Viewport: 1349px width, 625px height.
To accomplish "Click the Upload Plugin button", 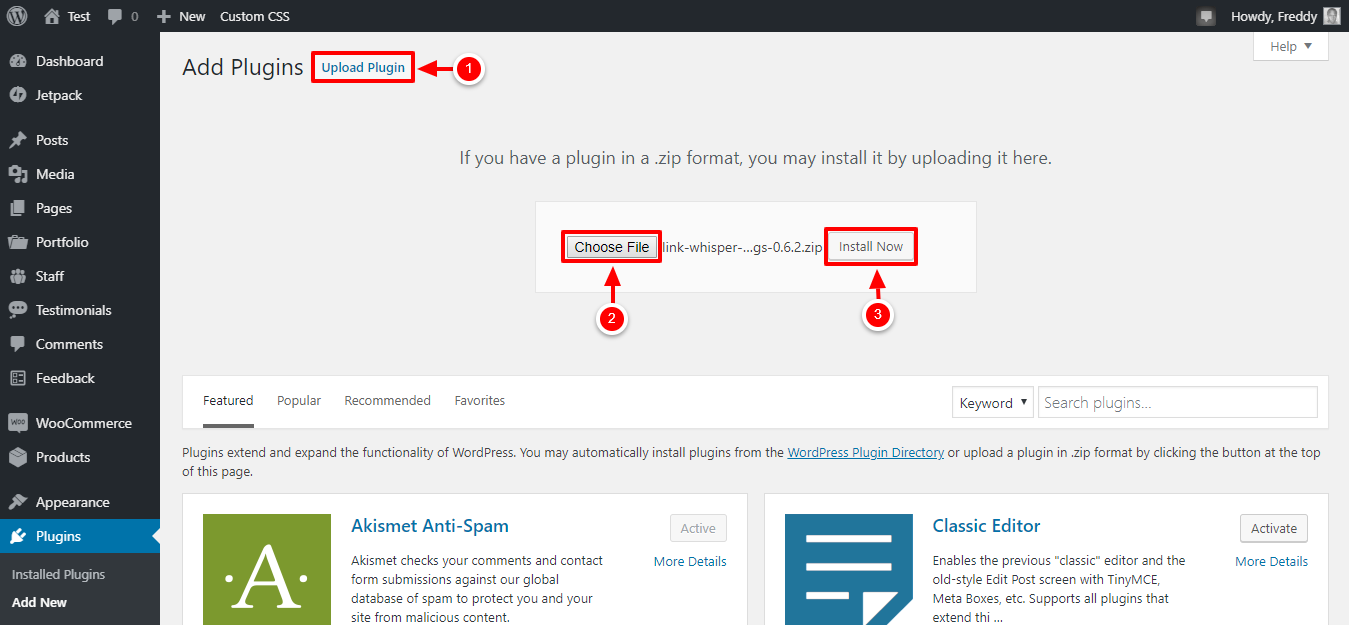I will (x=363, y=67).
